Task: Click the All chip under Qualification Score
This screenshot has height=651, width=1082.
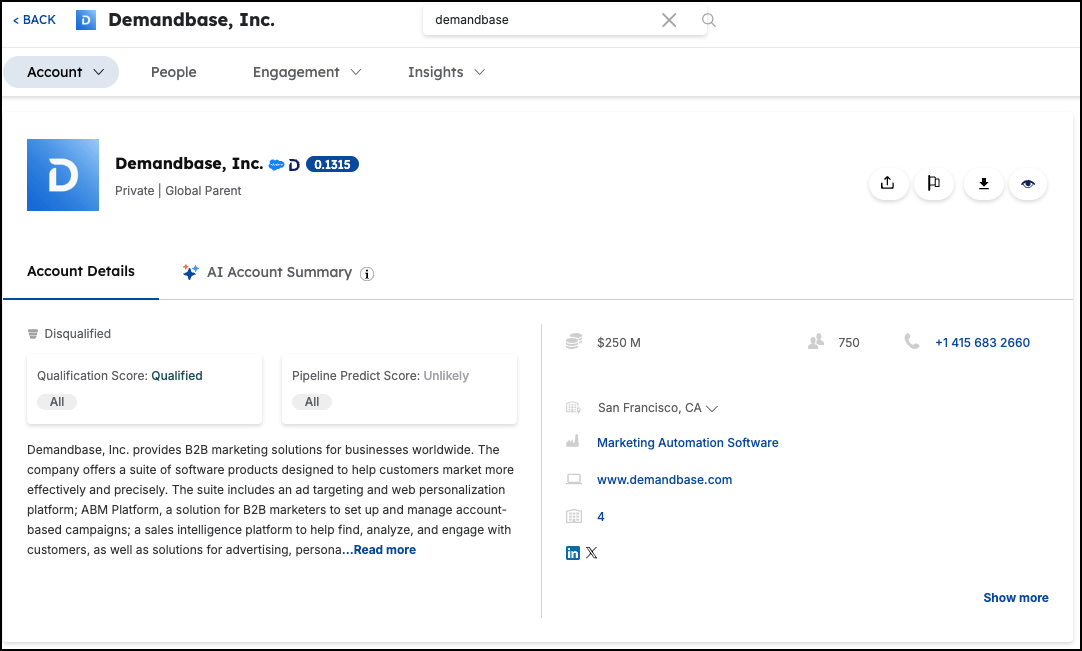Action: coord(57,402)
